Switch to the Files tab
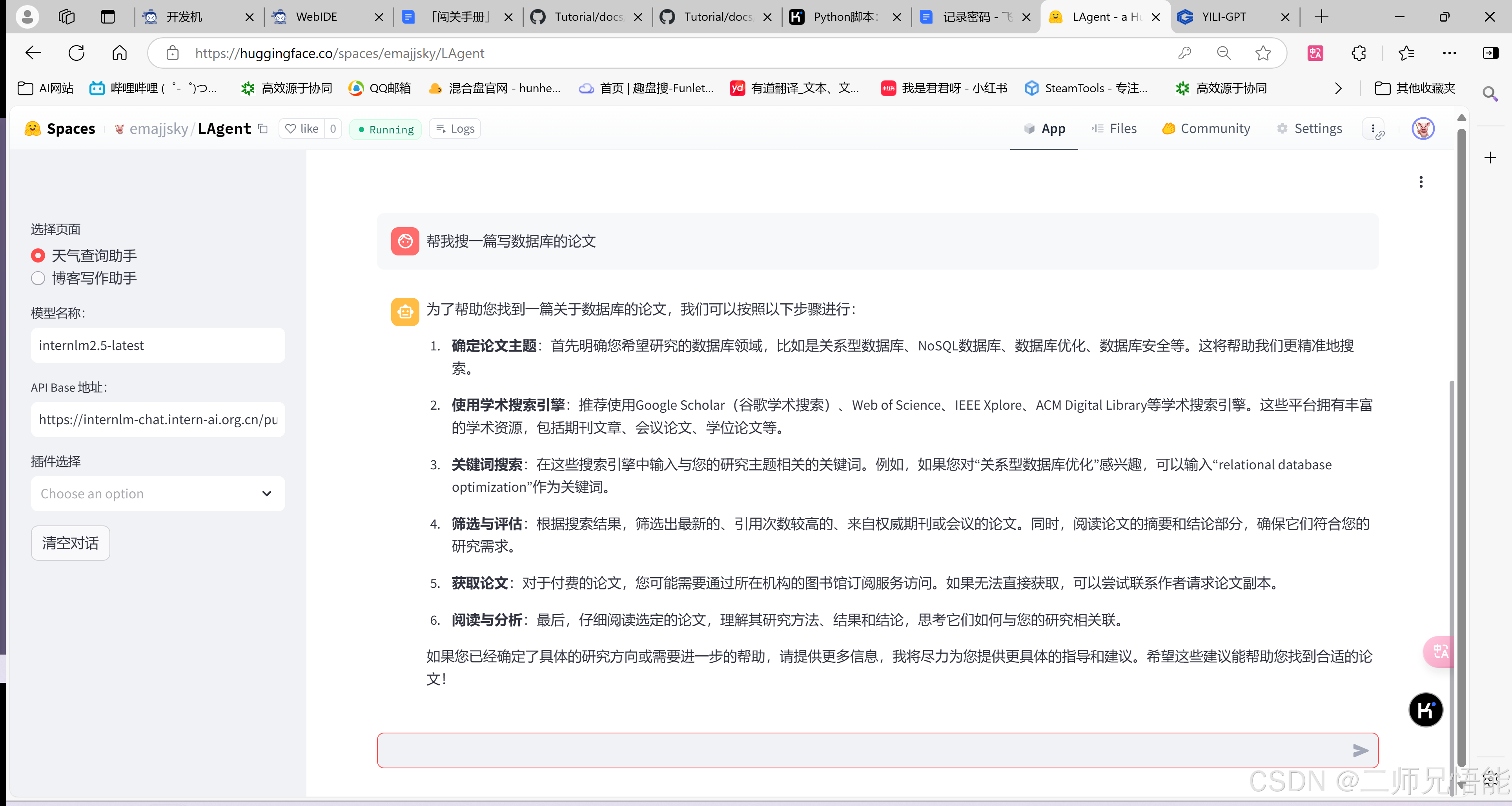Image resolution: width=1512 pixels, height=806 pixels. (x=1114, y=129)
